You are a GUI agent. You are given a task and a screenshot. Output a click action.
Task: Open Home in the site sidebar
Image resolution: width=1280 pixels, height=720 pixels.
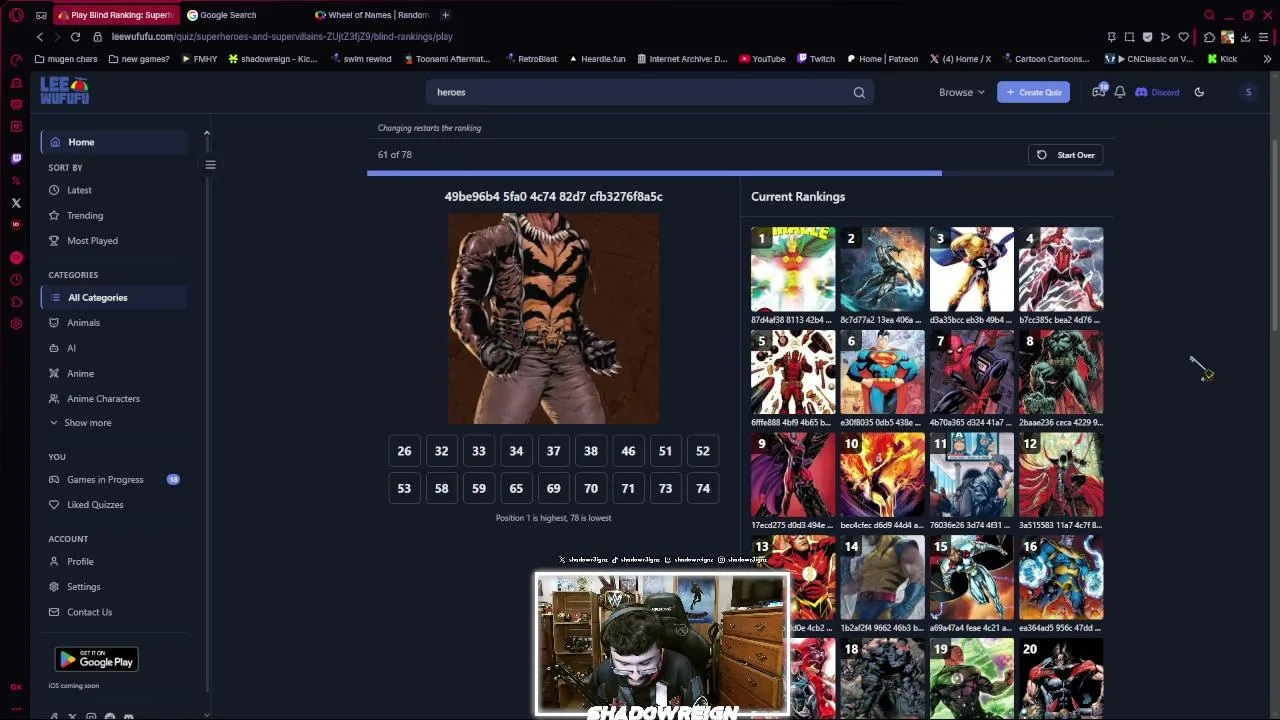(x=114, y=142)
